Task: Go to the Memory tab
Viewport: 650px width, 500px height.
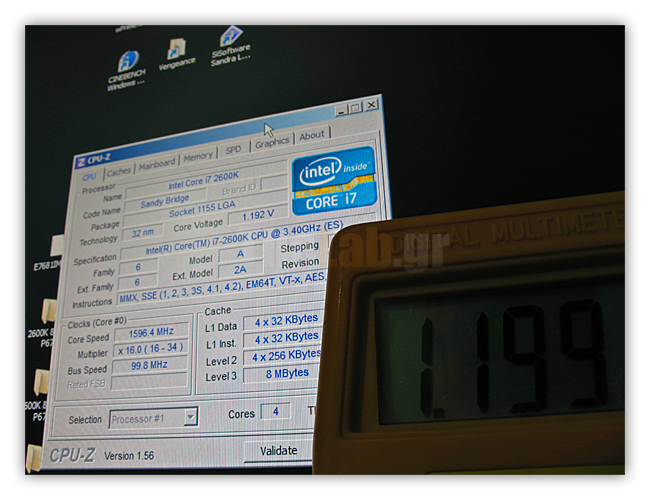Action: (x=197, y=157)
